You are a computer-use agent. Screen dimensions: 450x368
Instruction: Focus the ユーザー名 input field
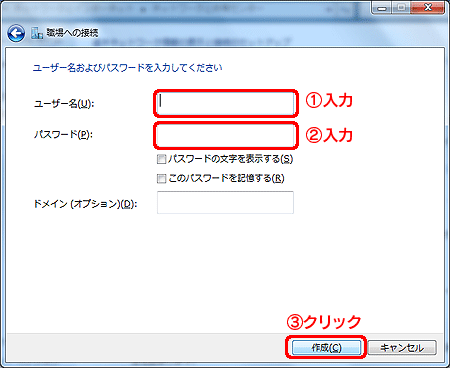point(225,103)
